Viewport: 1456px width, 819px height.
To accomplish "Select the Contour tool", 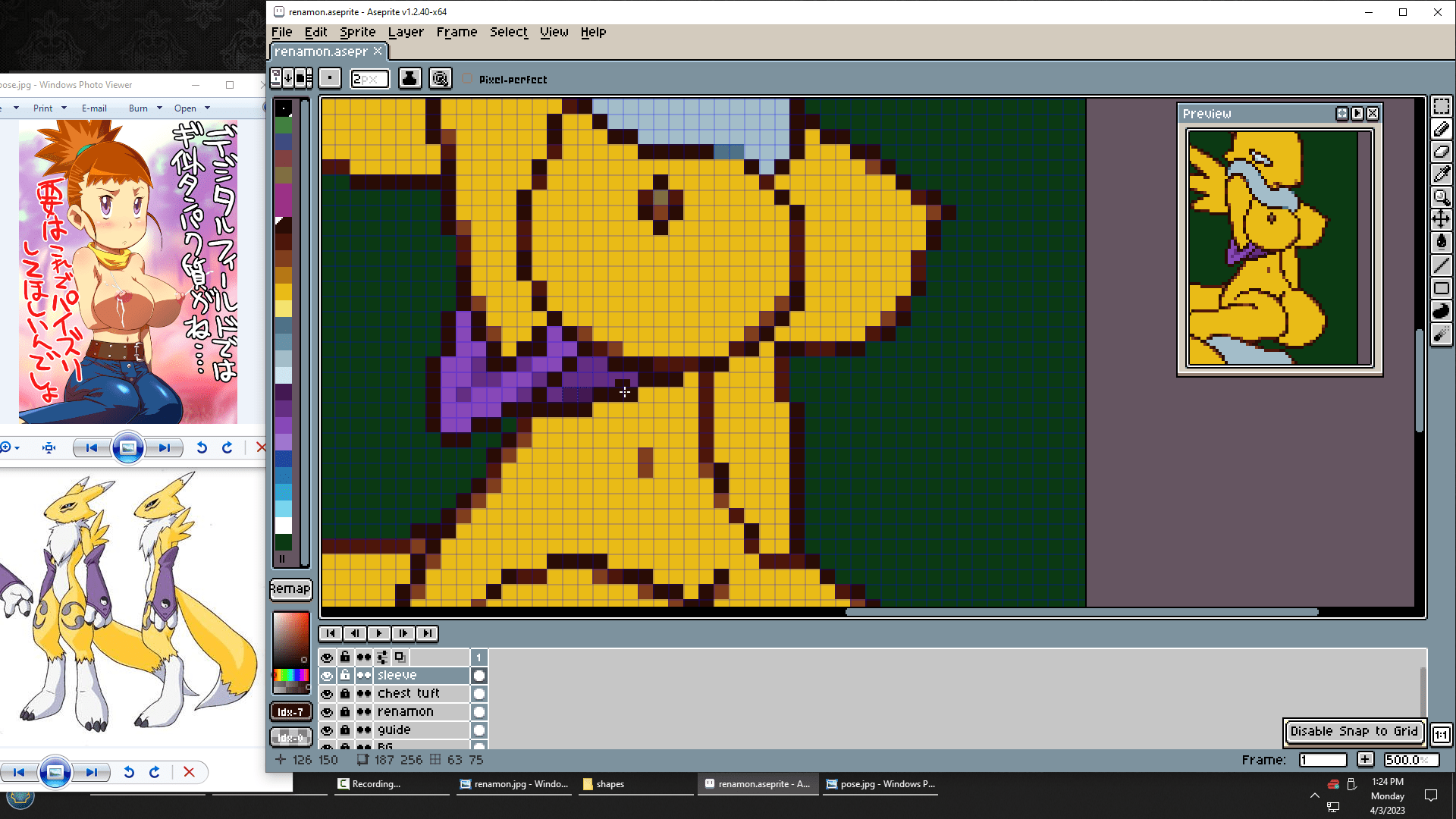I will [x=1441, y=311].
